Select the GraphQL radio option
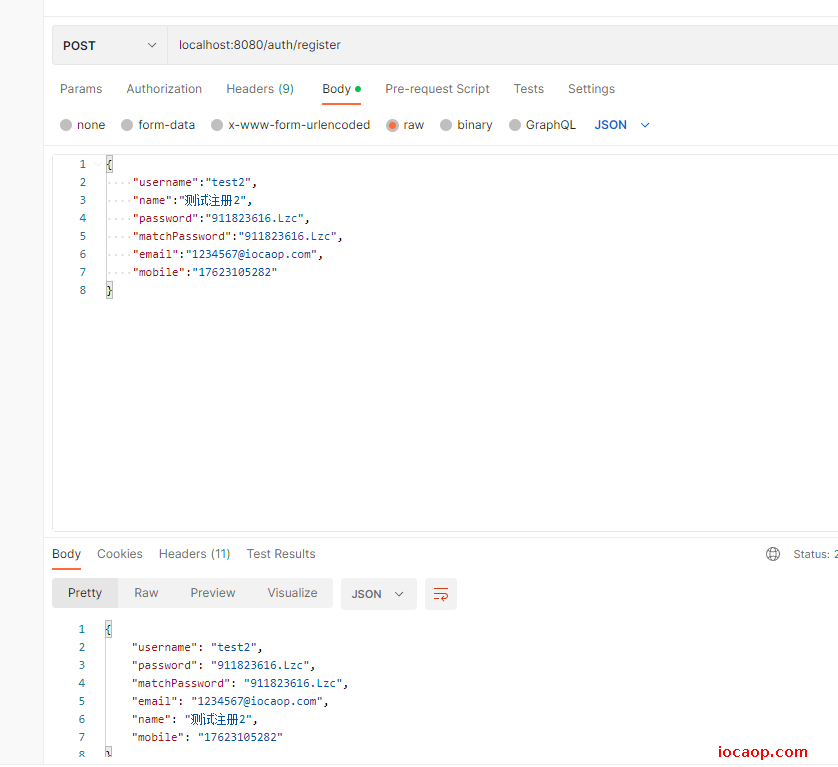 tap(515, 125)
